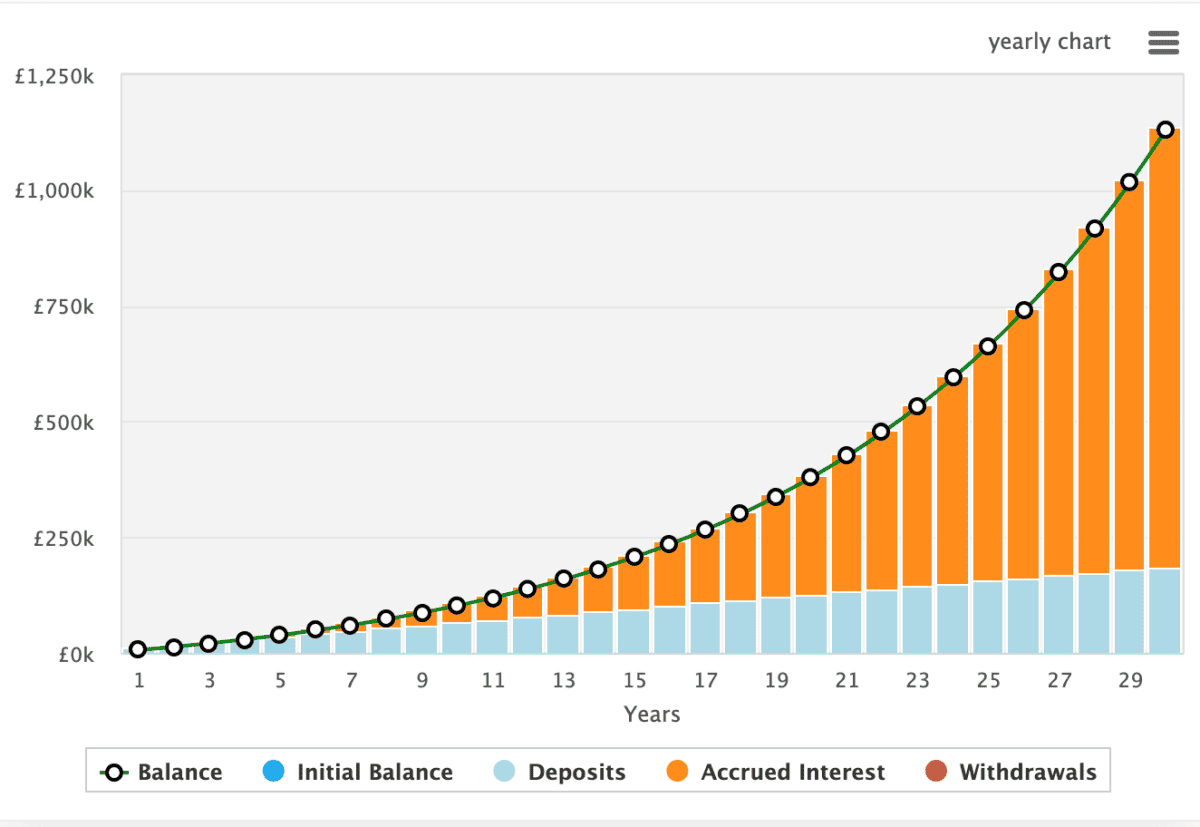Image resolution: width=1200 pixels, height=827 pixels.
Task: Toggle Initial Balance legend item
Action: (x=374, y=772)
